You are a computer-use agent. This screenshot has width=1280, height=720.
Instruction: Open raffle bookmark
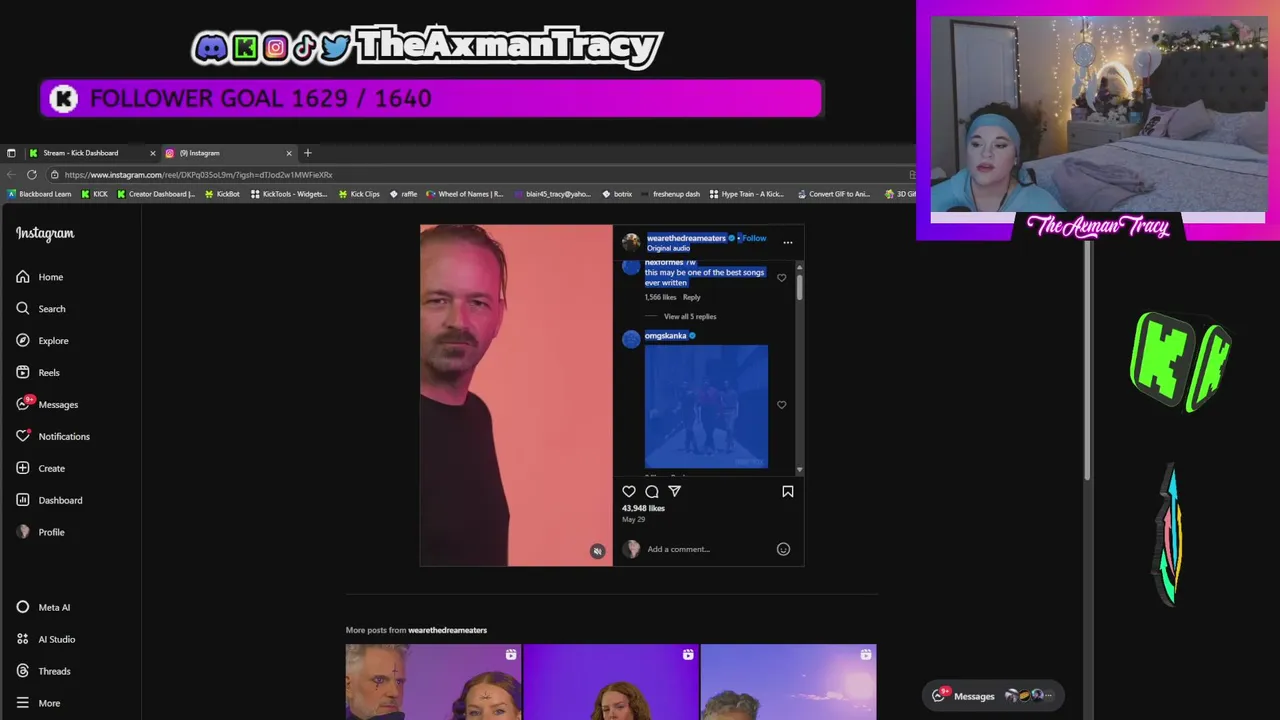pos(403,194)
